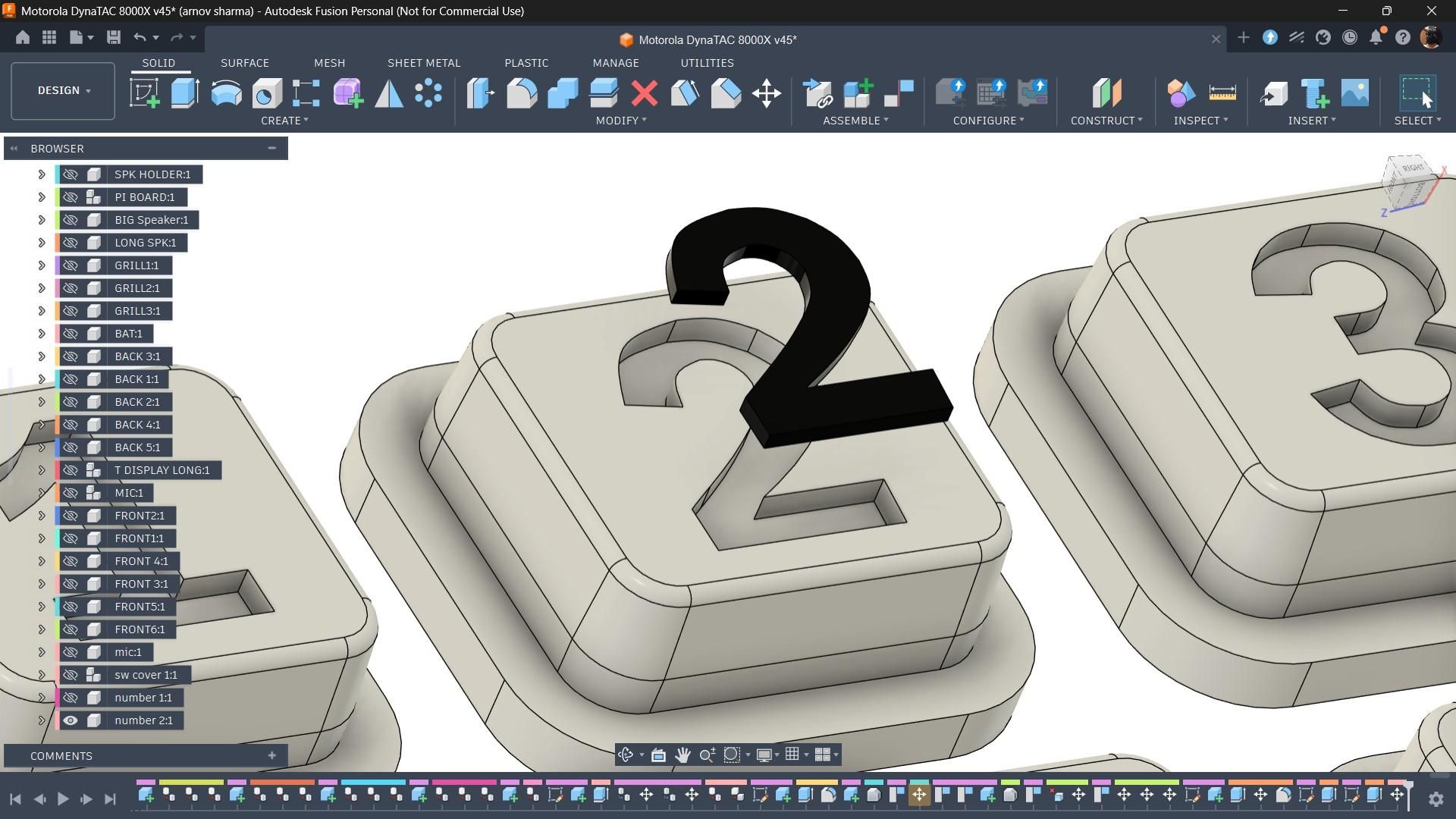Select the Insert Canvas image tool
The image size is (1456, 819).
click(x=1355, y=93)
